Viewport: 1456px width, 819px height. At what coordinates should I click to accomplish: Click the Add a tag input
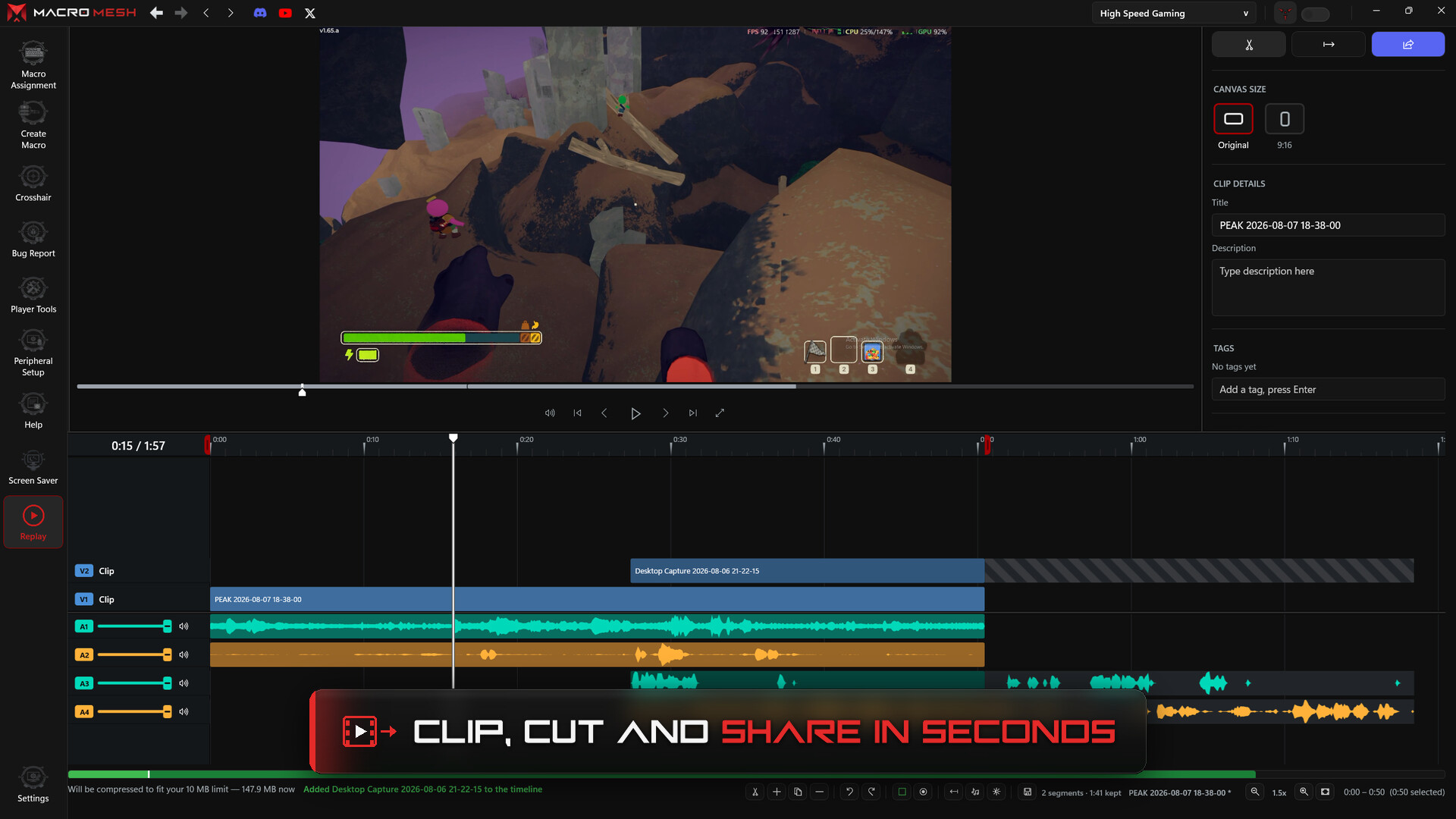pos(1328,390)
